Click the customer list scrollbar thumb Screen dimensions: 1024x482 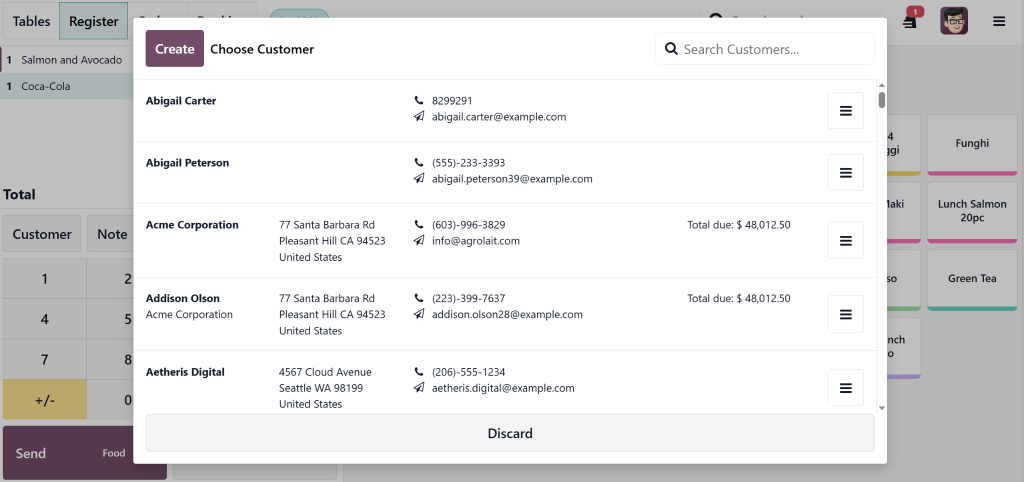(882, 100)
